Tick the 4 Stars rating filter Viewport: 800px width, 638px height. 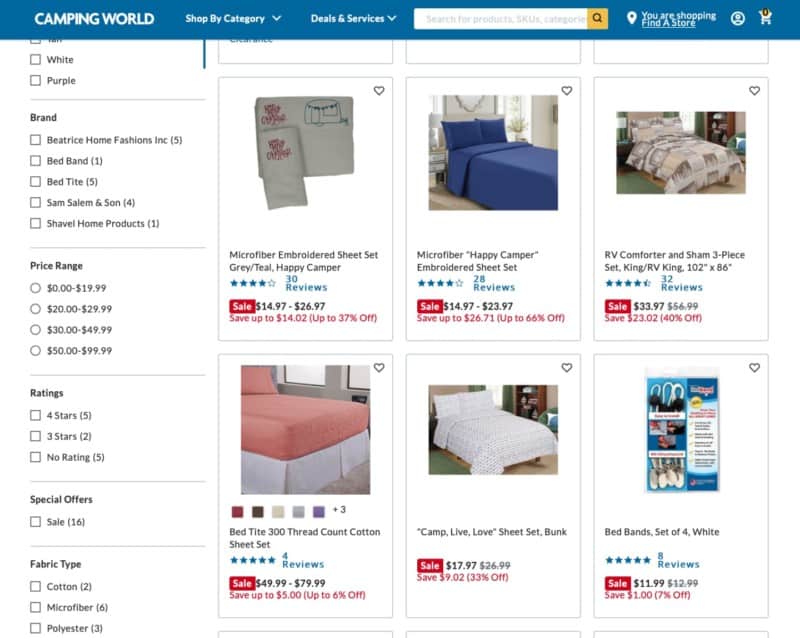pos(35,415)
